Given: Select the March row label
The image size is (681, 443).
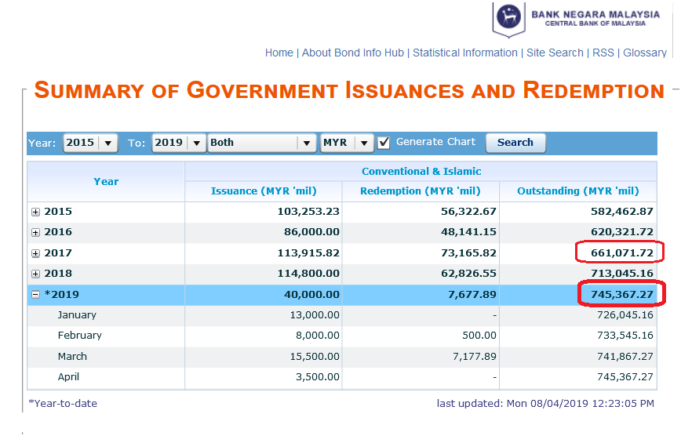Looking at the screenshot, I should click(72, 357).
